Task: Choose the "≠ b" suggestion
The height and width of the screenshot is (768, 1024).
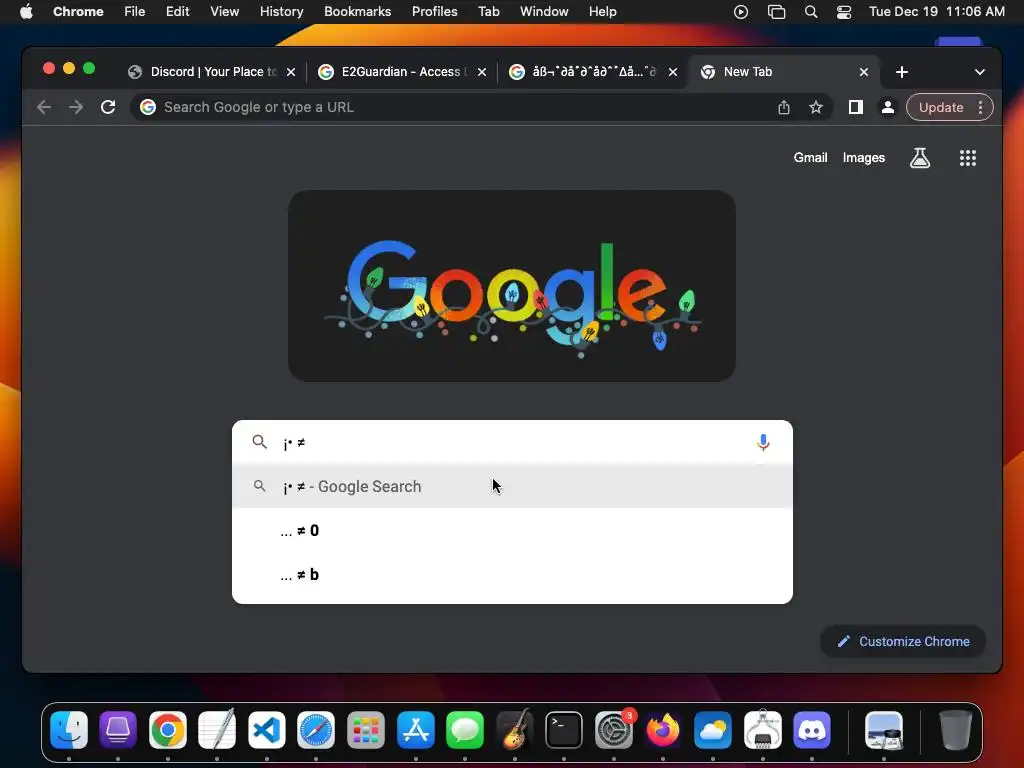Action: [x=512, y=574]
